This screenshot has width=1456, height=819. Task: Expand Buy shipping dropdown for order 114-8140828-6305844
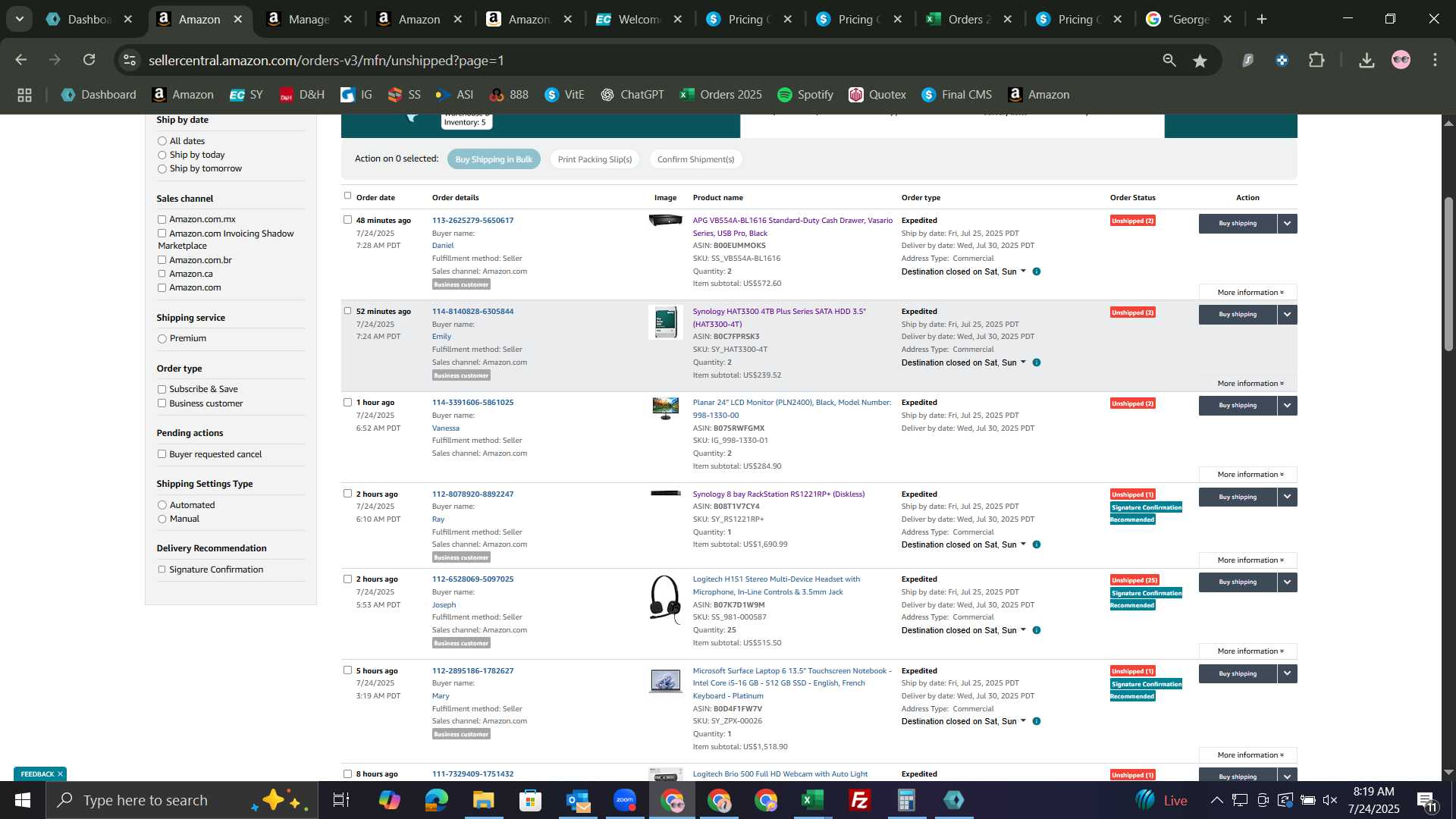(x=1288, y=315)
